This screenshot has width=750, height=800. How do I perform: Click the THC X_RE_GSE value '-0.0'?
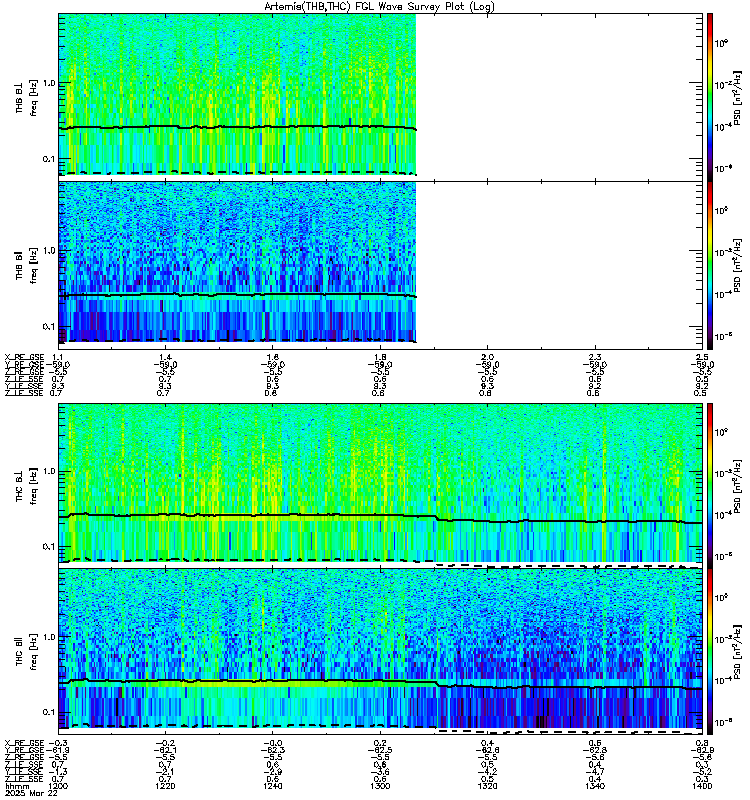coord(272,743)
